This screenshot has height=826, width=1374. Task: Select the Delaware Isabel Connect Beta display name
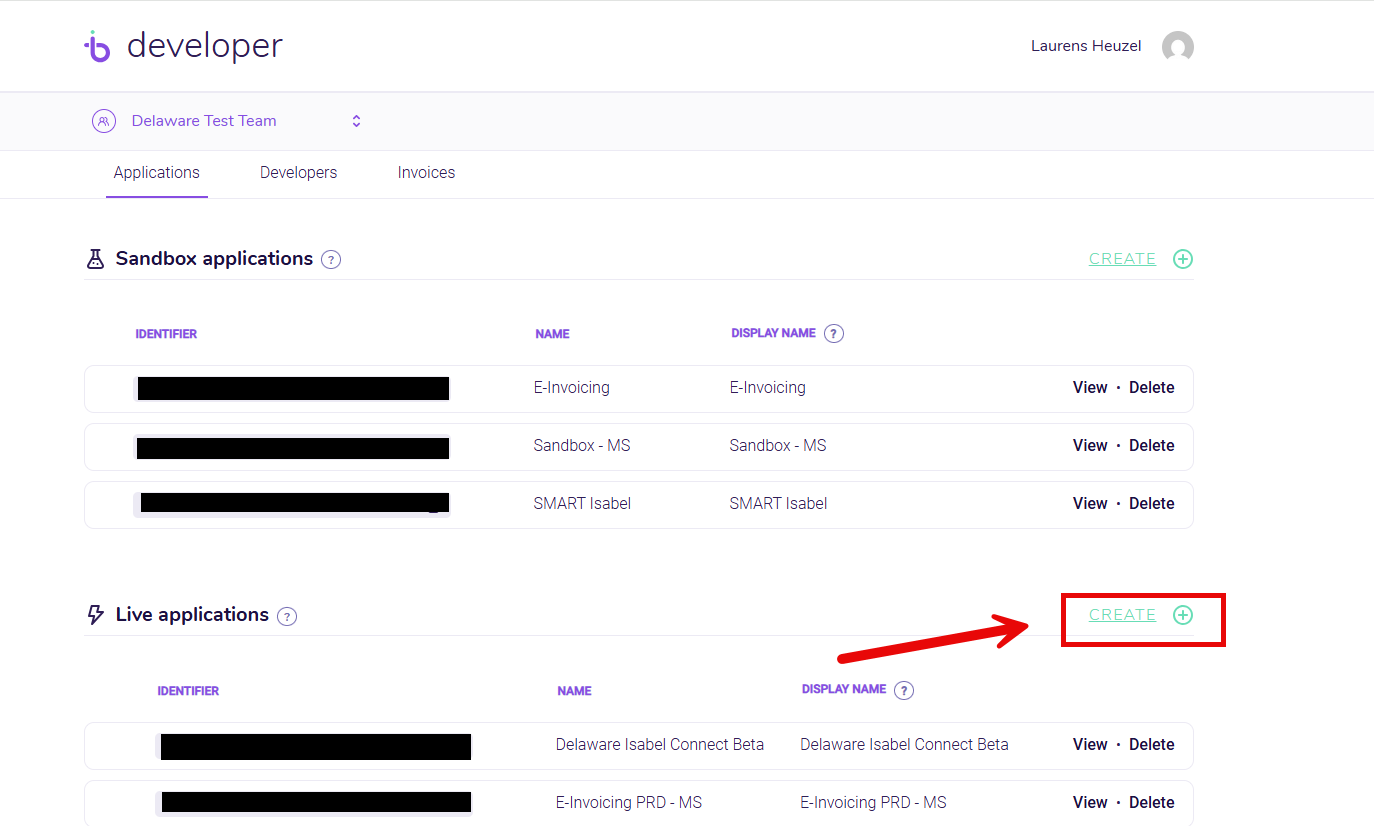coord(904,745)
